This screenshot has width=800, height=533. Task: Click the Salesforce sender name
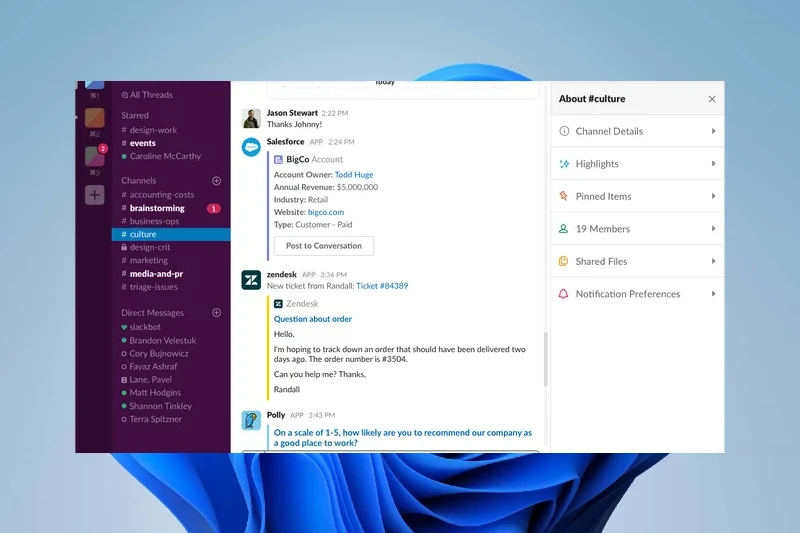pyautogui.click(x=285, y=142)
